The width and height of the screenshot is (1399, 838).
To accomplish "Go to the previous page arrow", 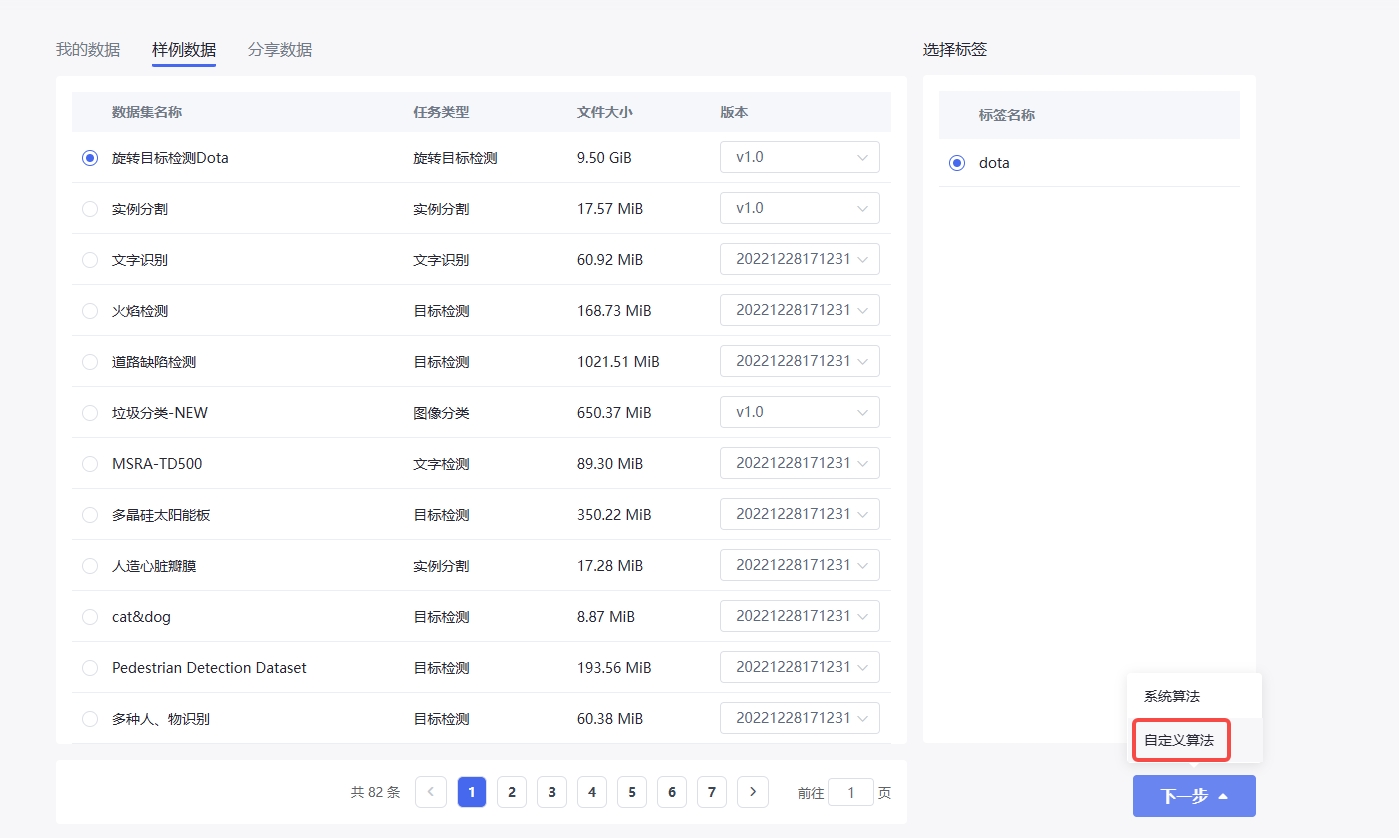I will [x=431, y=792].
